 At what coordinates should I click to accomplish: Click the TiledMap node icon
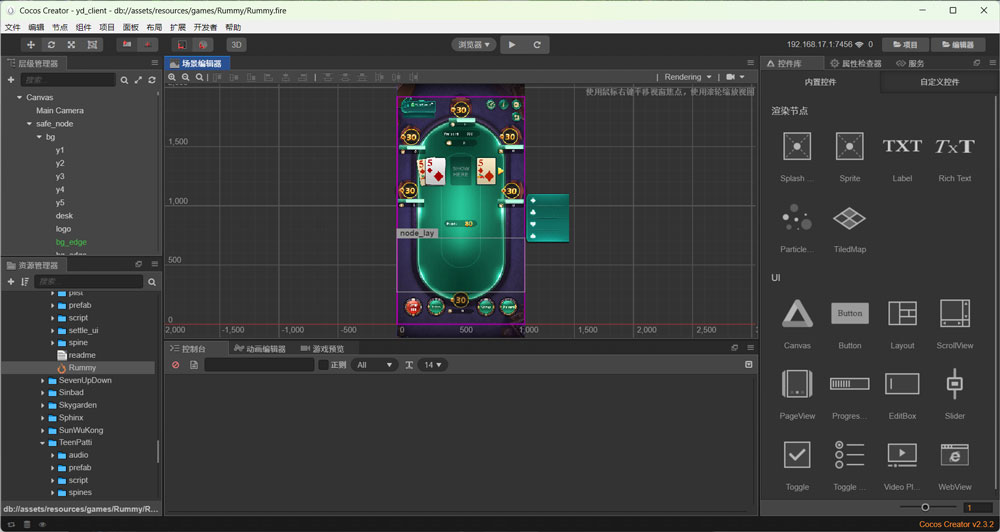(x=849, y=218)
